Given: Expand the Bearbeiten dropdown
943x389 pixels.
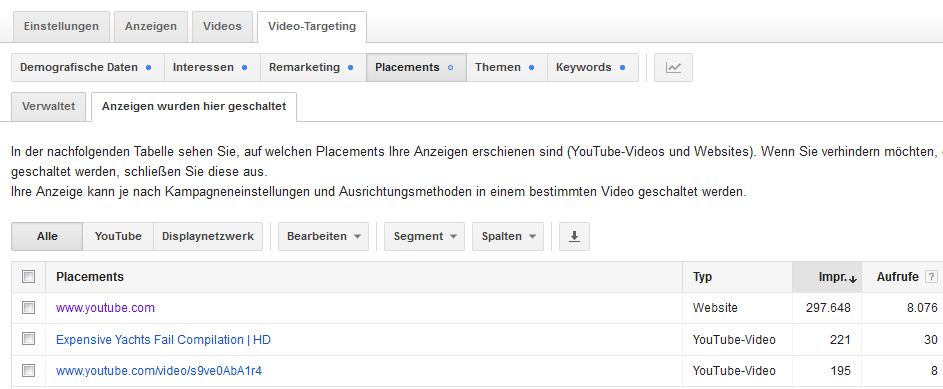Looking at the screenshot, I should 324,236.
